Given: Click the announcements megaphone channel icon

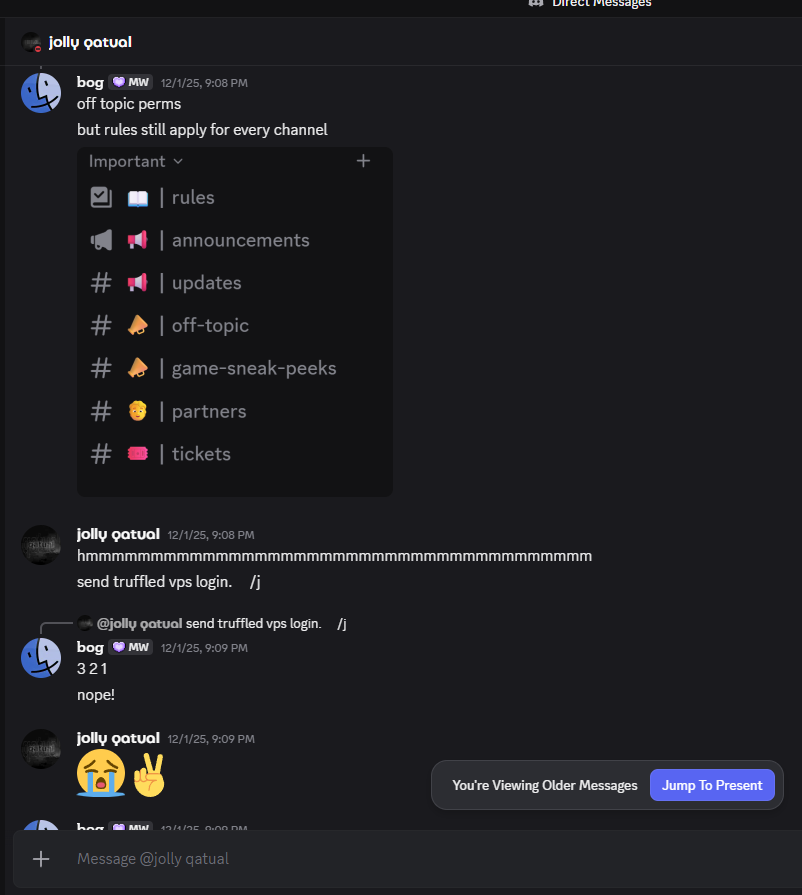Looking at the screenshot, I should [101, 240].
